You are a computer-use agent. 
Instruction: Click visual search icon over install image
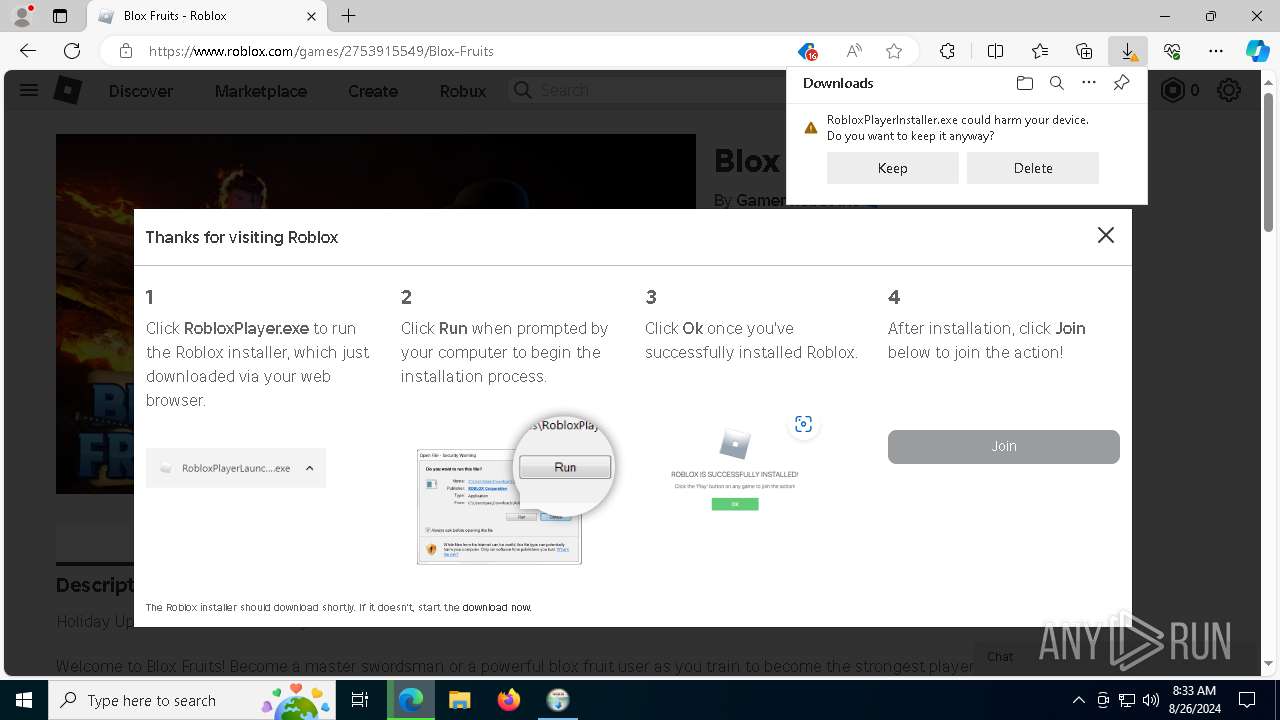click(803, 424)
